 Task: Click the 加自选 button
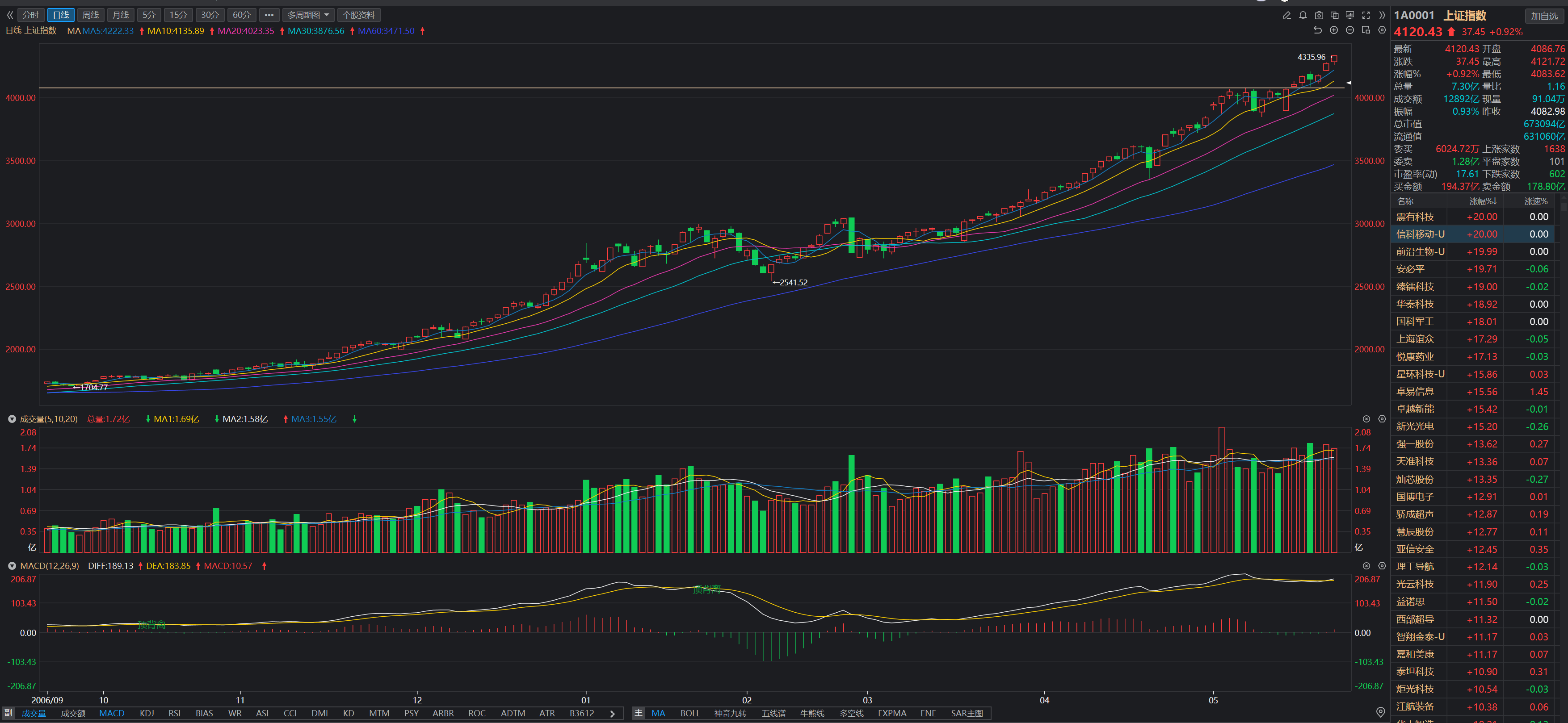tap(1544, 17)
